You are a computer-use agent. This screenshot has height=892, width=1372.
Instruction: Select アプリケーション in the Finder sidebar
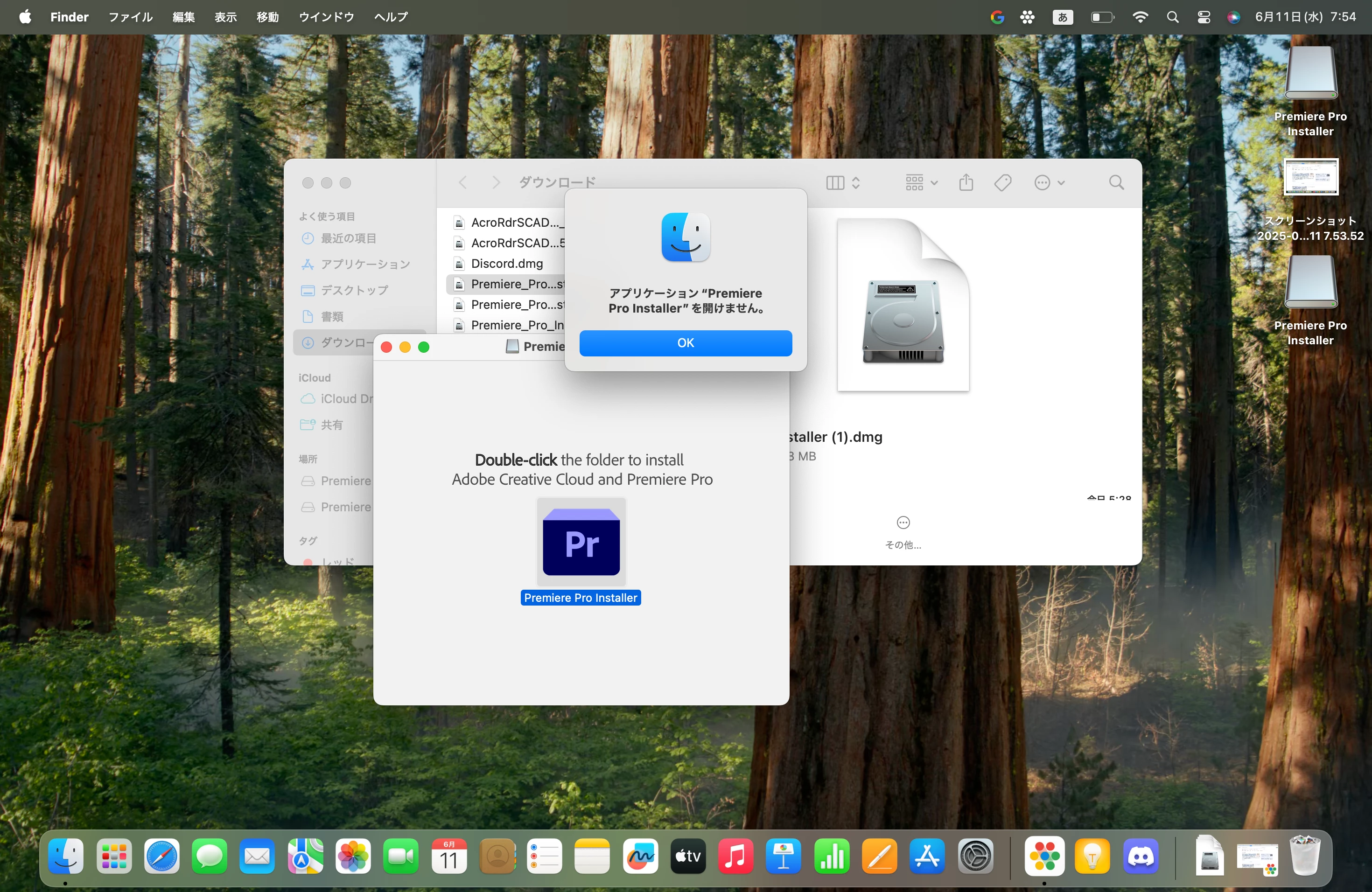(x=365, y=264)
